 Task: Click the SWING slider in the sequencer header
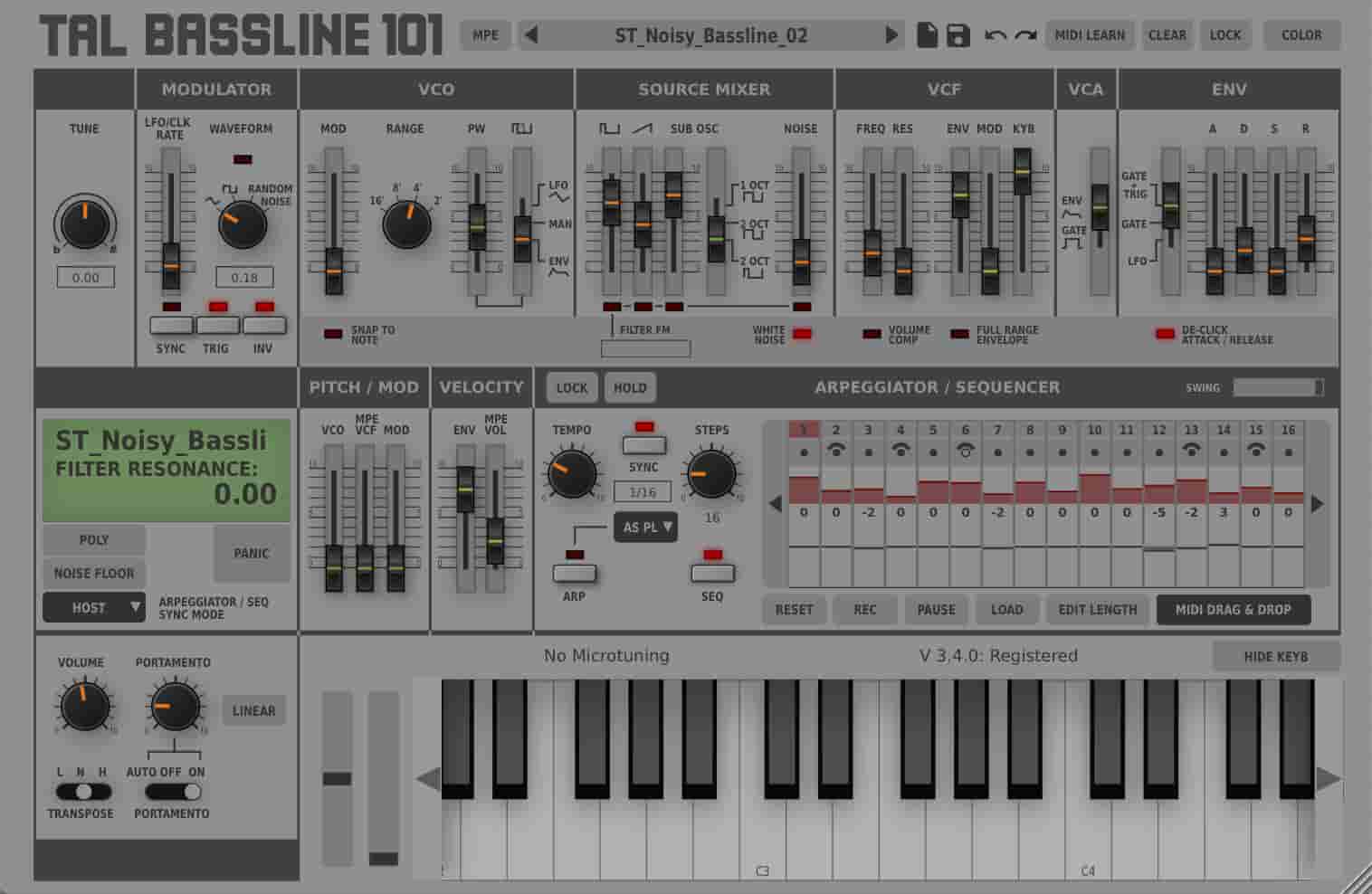click(1276, 386)
